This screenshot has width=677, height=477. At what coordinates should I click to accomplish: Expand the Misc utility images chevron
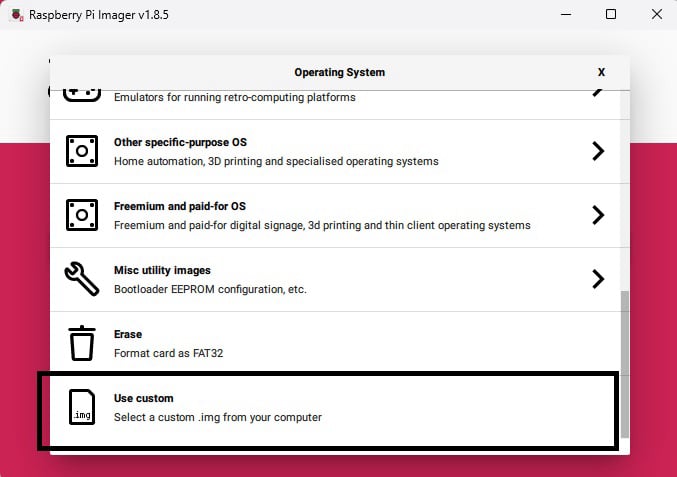coord(598,279)
